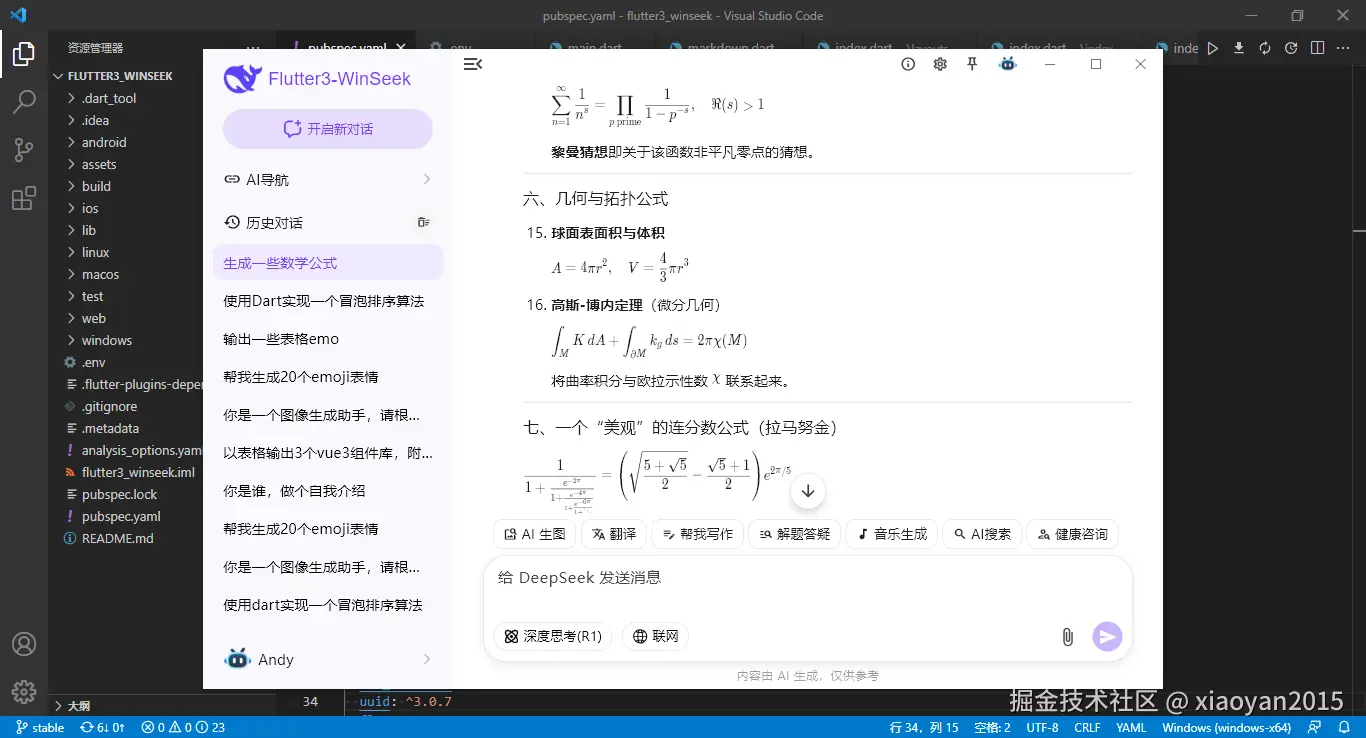Click the purple send message icon
This screenshot has height=738, width=1366.
click(x=1107, y=636)
